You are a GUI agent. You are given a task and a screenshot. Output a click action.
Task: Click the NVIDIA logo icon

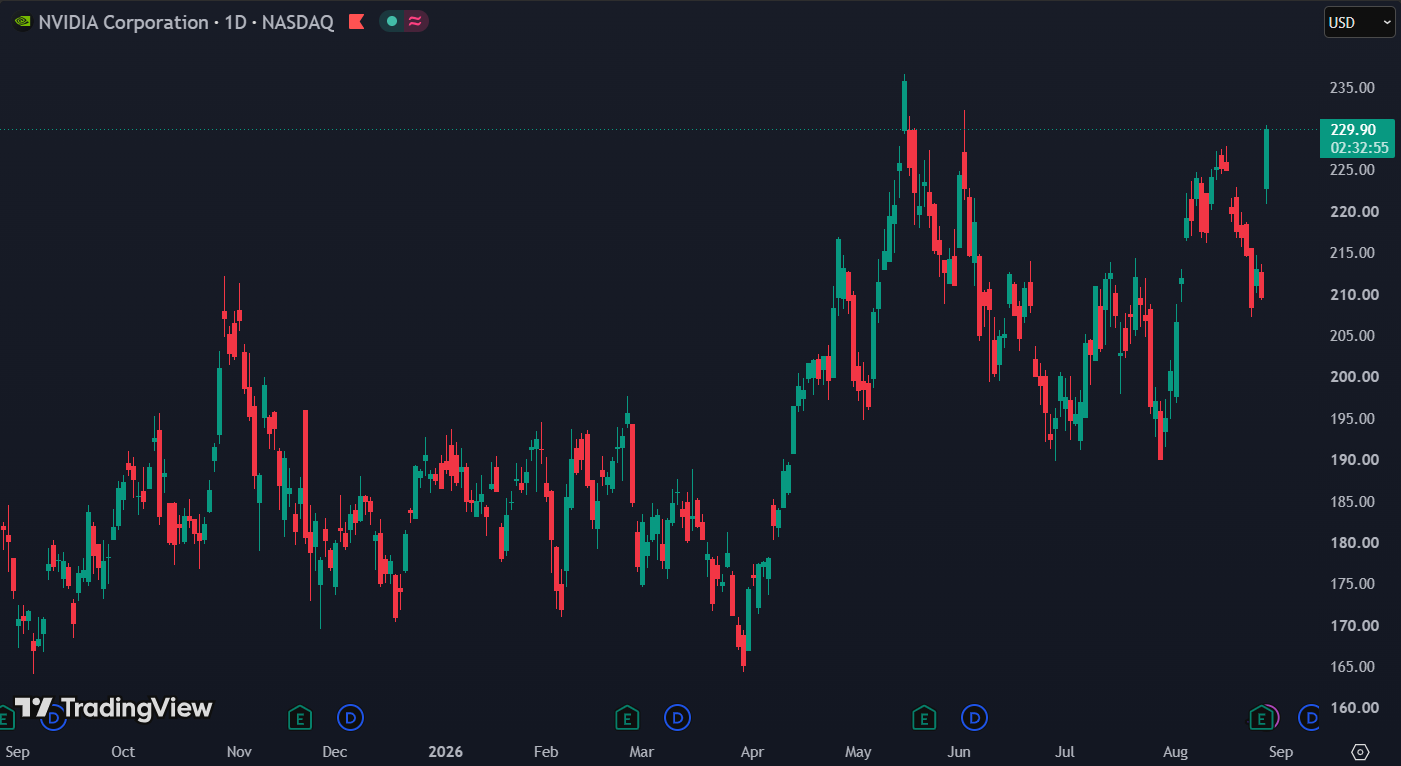(22, 22)
